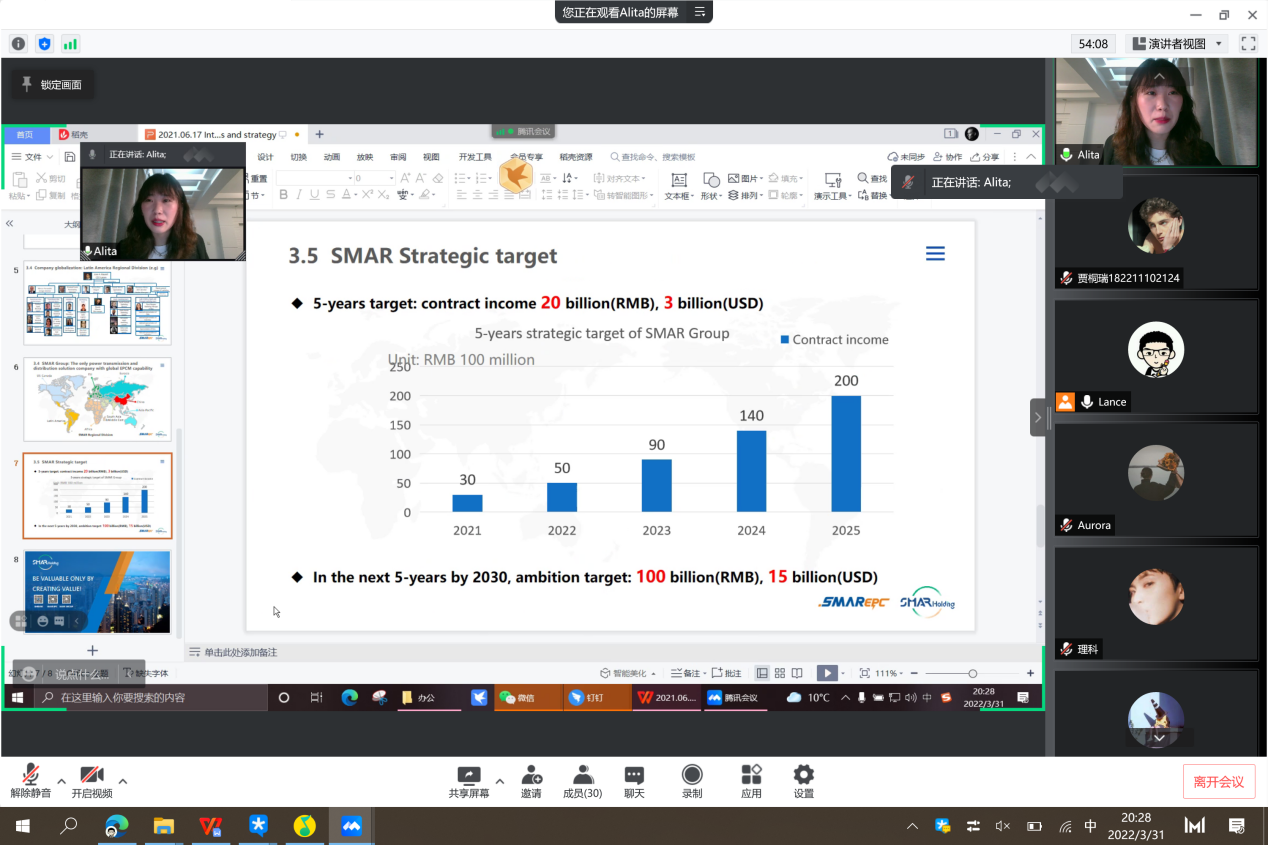The image size is (1268, 845).
Task: Turn on camera with 开启视频
Action: pyautogui.click(x=92, y=781)
